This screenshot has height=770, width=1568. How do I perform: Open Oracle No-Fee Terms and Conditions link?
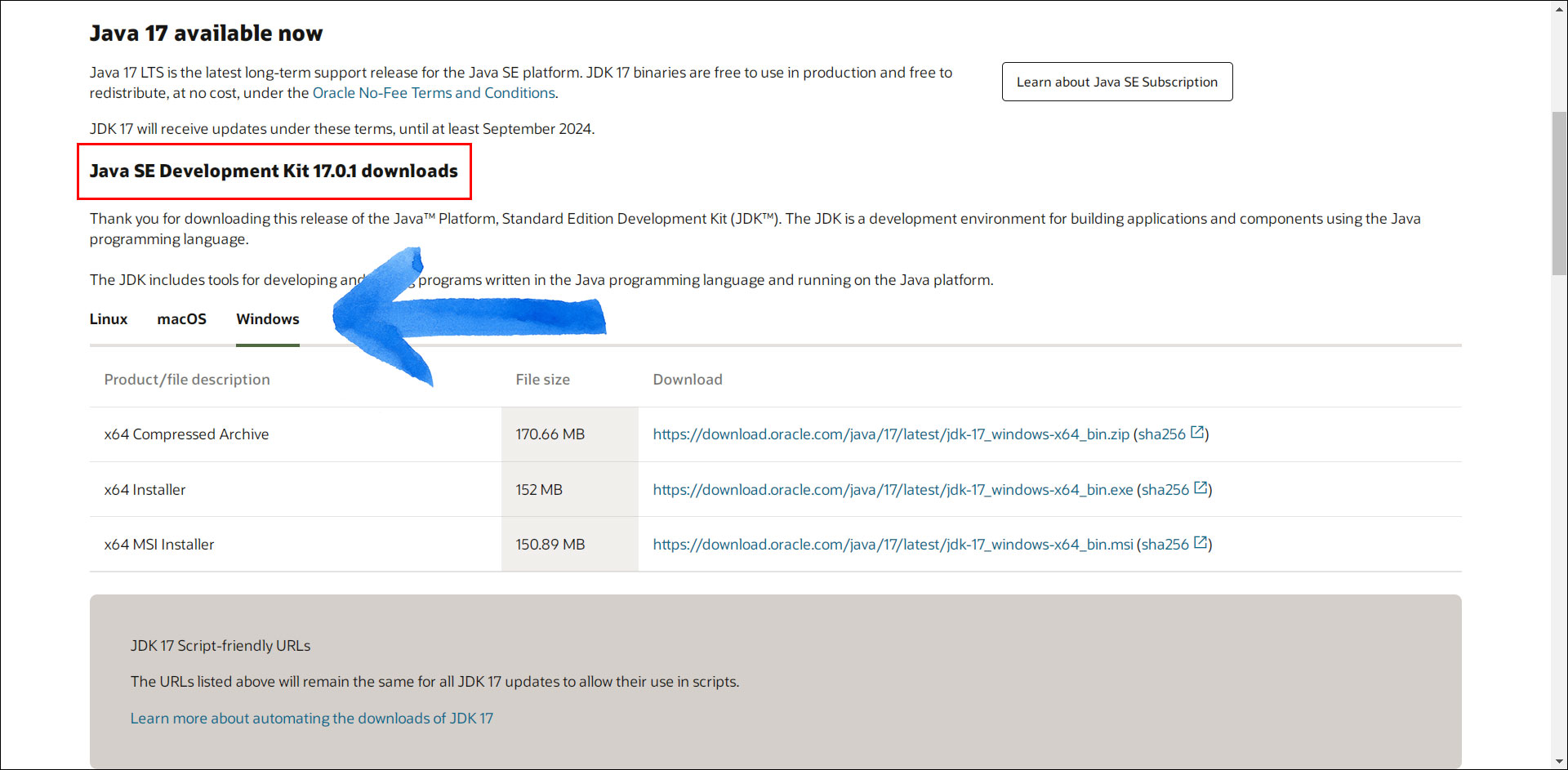434,93
